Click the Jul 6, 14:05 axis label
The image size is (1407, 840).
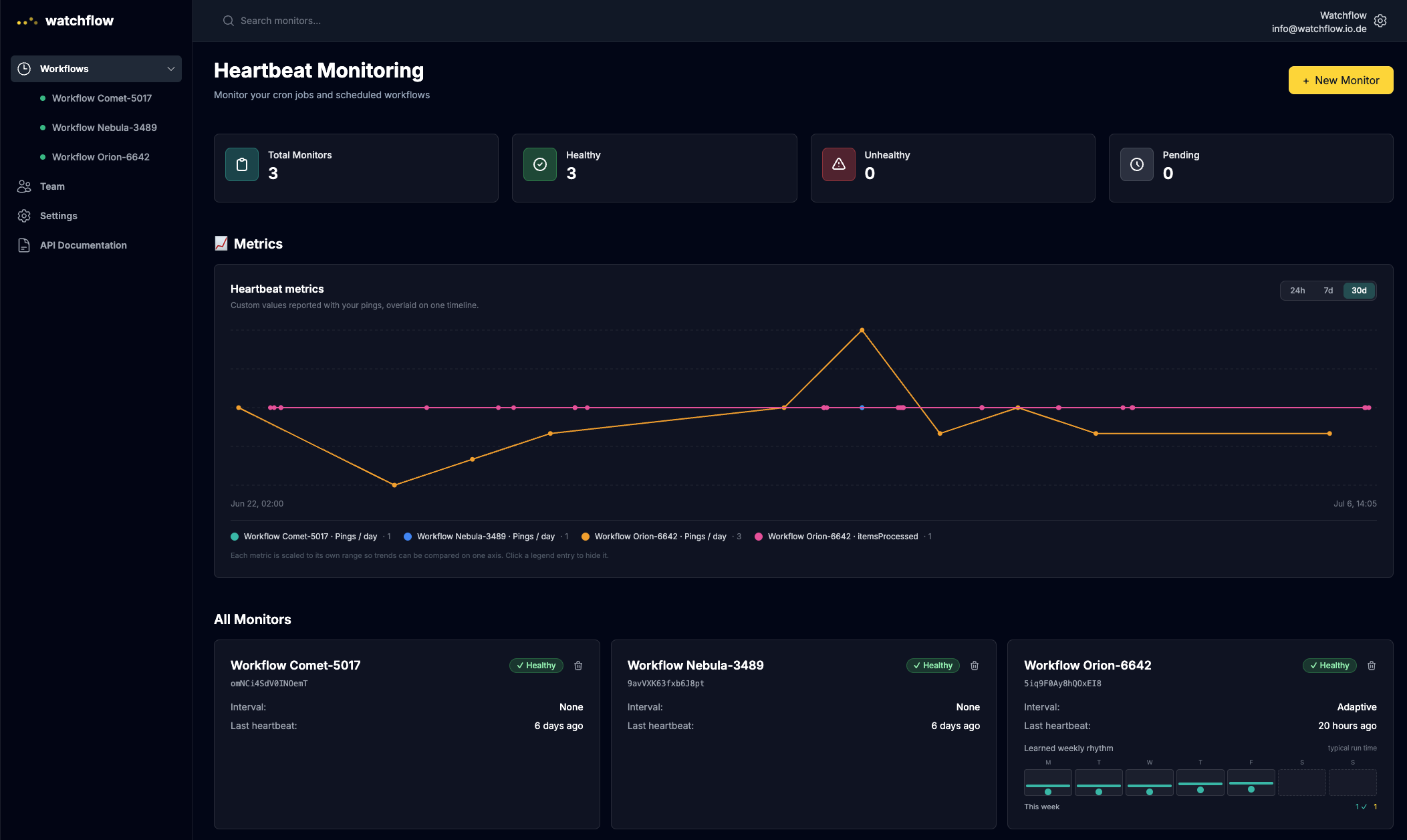(1355, 504)
